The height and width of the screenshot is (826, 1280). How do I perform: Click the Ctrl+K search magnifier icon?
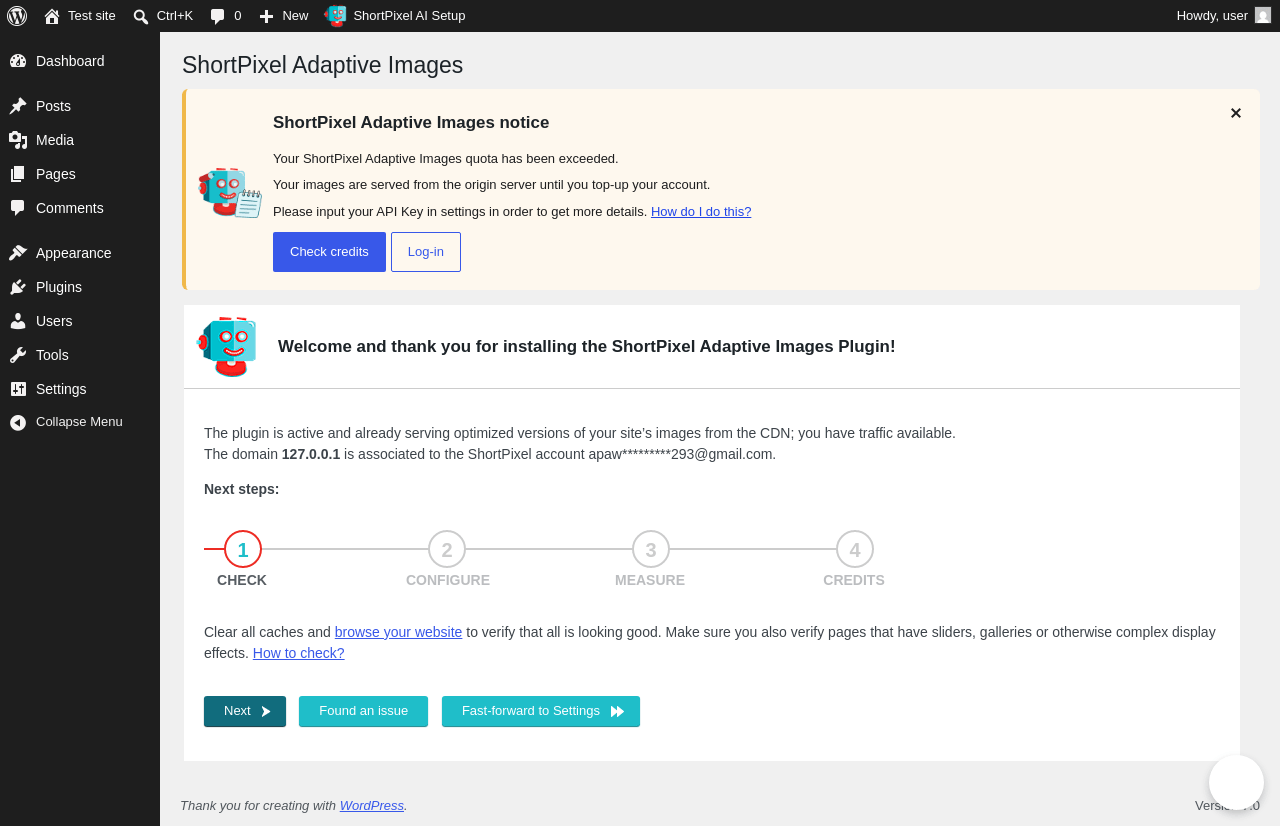click(141, 16)
